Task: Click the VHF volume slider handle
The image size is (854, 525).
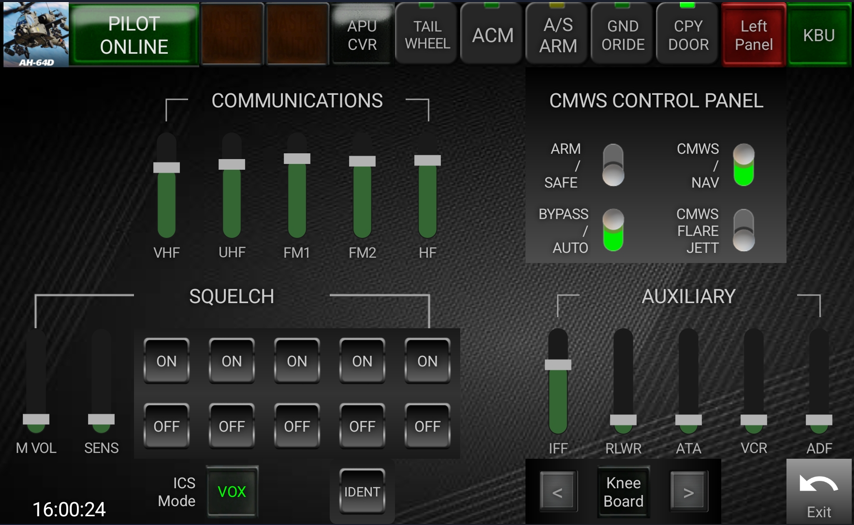Action: pos(166,168)
